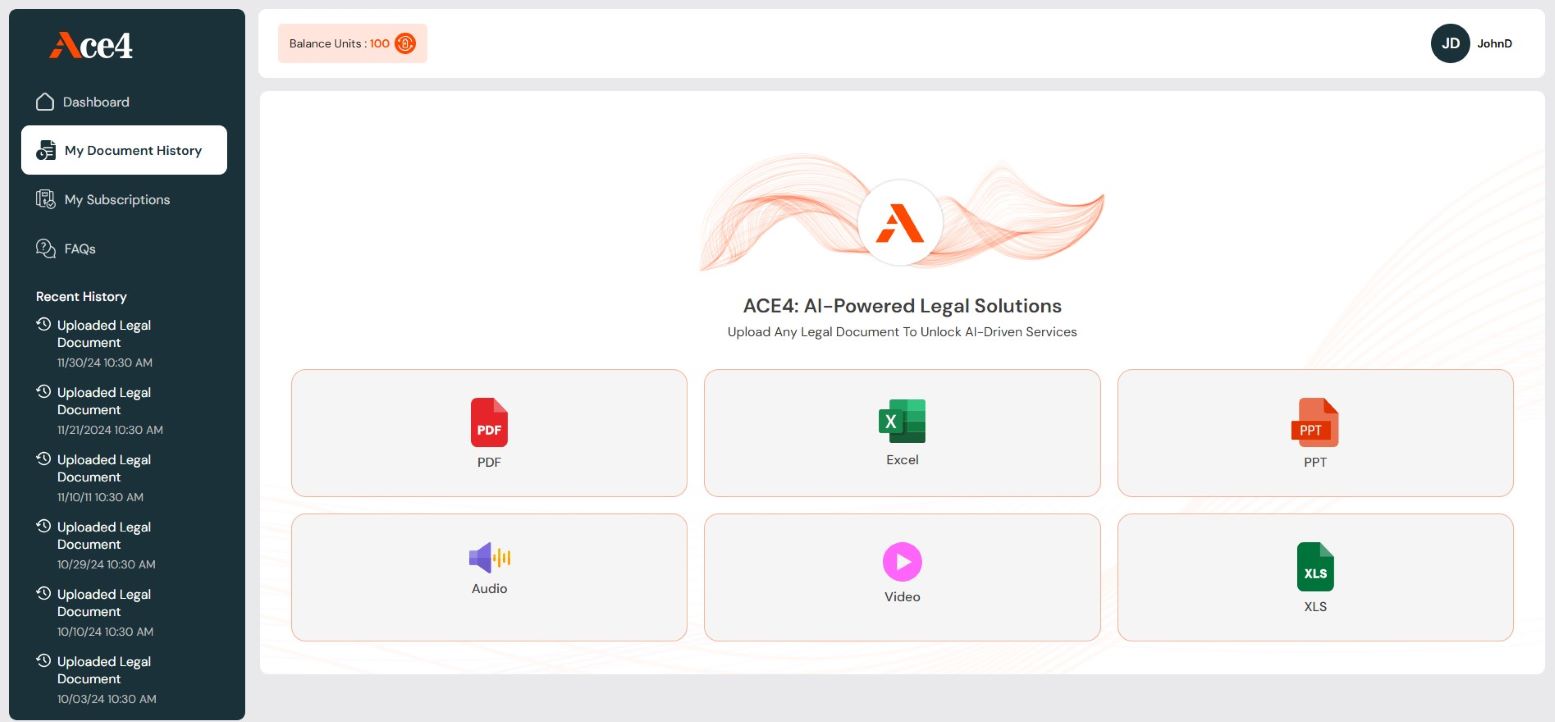The image size is (1555, 722).
Task: Open Uploaded Legal Document from 11/21/2024
Action: 104,401
